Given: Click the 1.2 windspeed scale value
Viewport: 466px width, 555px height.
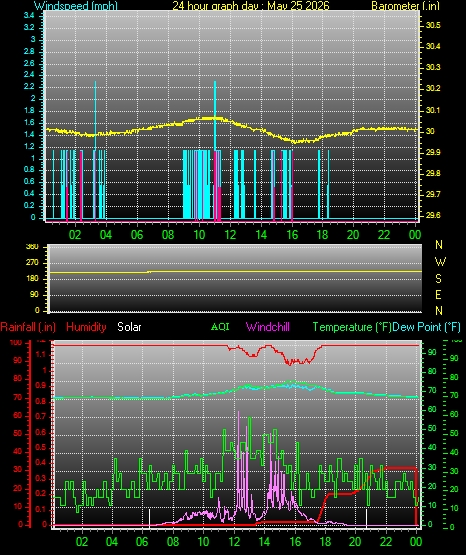Looking at the screenshot, I should tap(29, 146).
